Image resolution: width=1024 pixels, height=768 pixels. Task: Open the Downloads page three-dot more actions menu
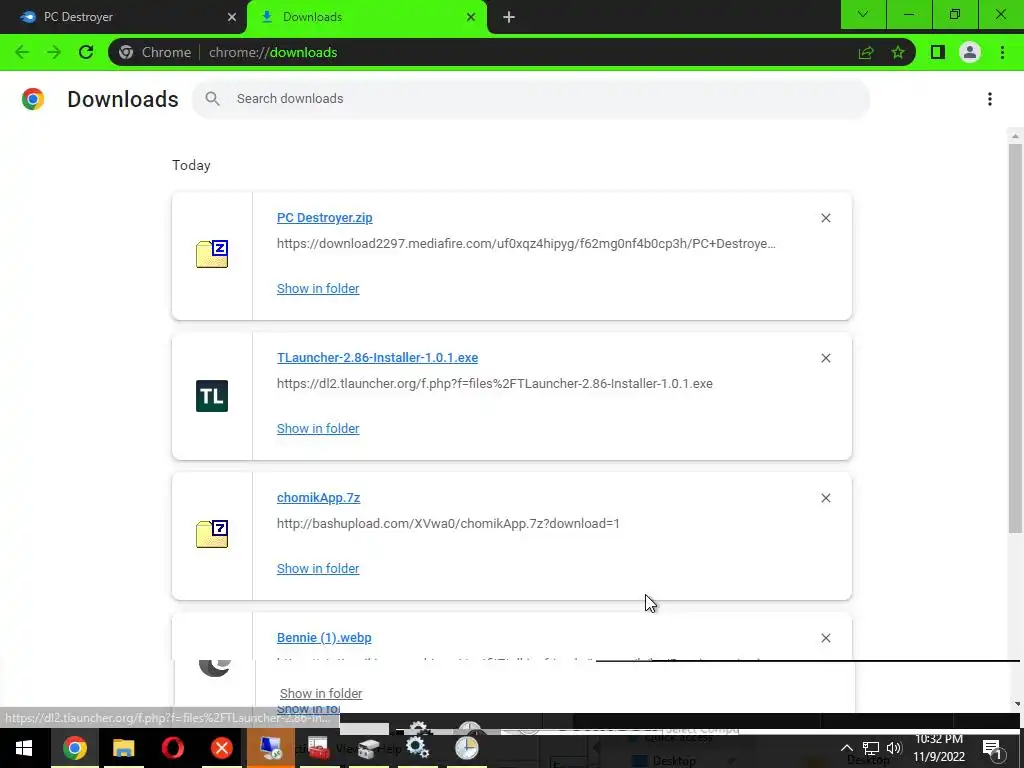[990, 99]
